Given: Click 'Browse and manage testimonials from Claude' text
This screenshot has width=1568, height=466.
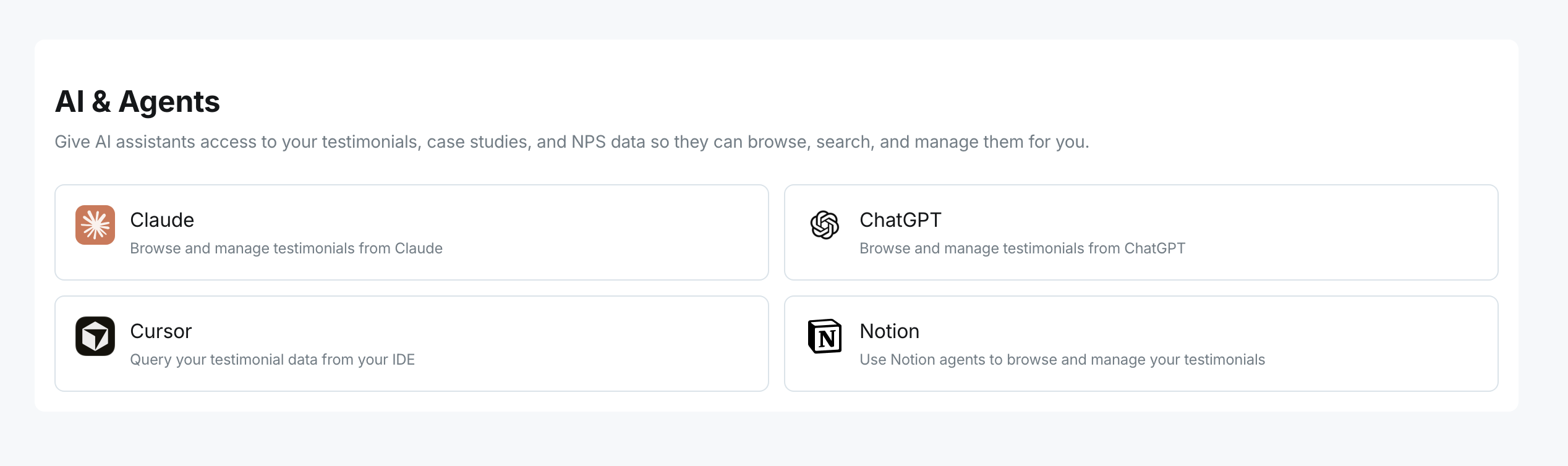Looking at the screenshot, I should (286, 248).
